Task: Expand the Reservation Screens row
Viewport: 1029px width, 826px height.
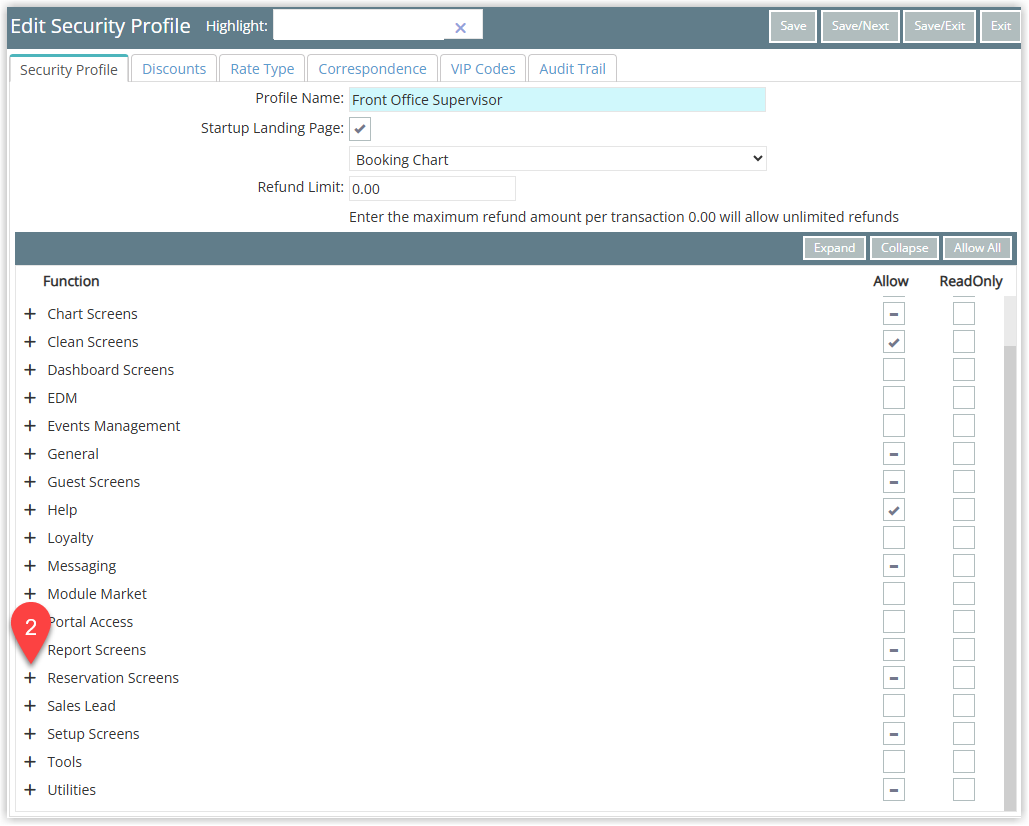Action: [30, 678]
